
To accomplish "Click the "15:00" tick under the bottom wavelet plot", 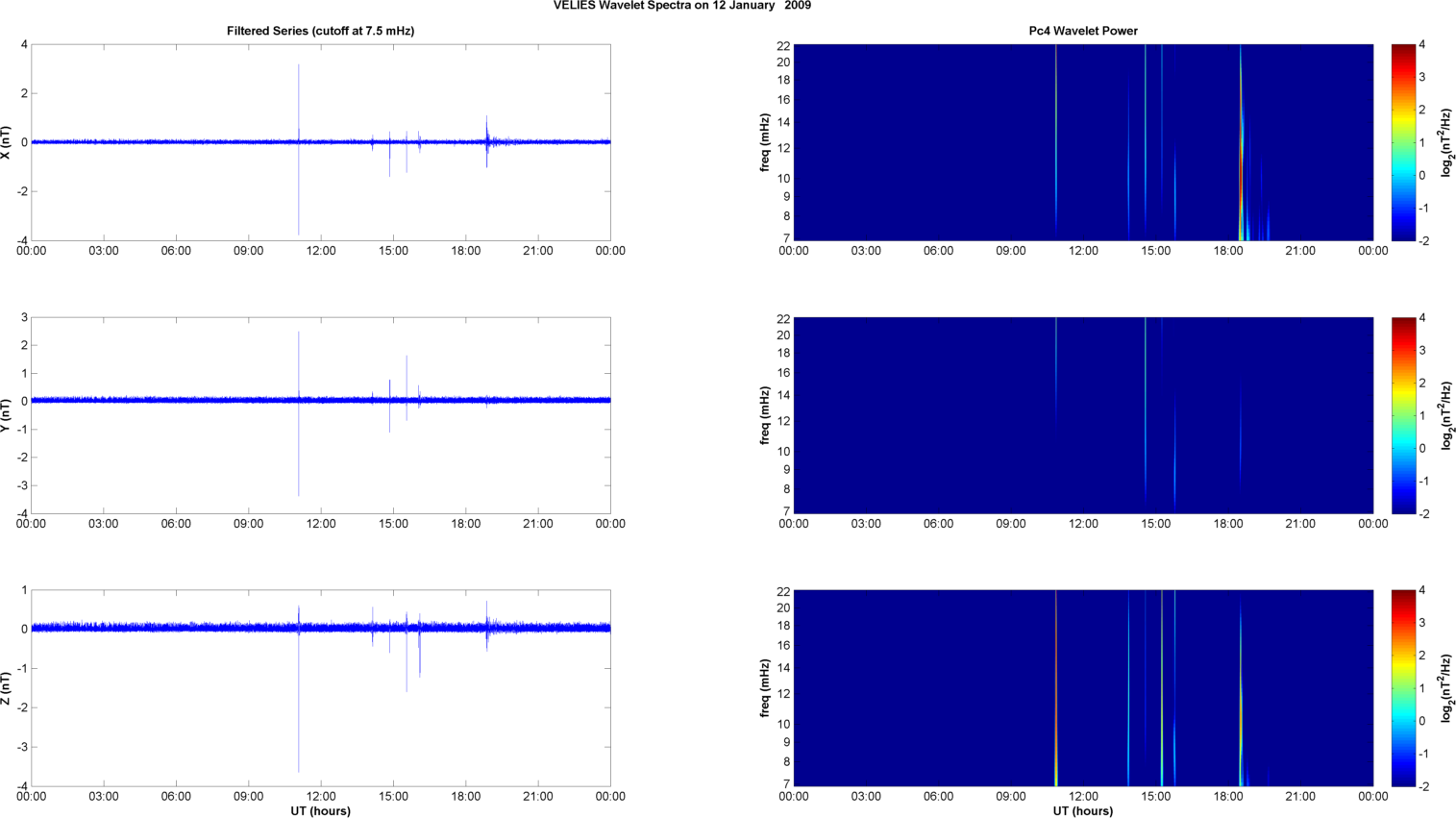I will (1156, 797).
